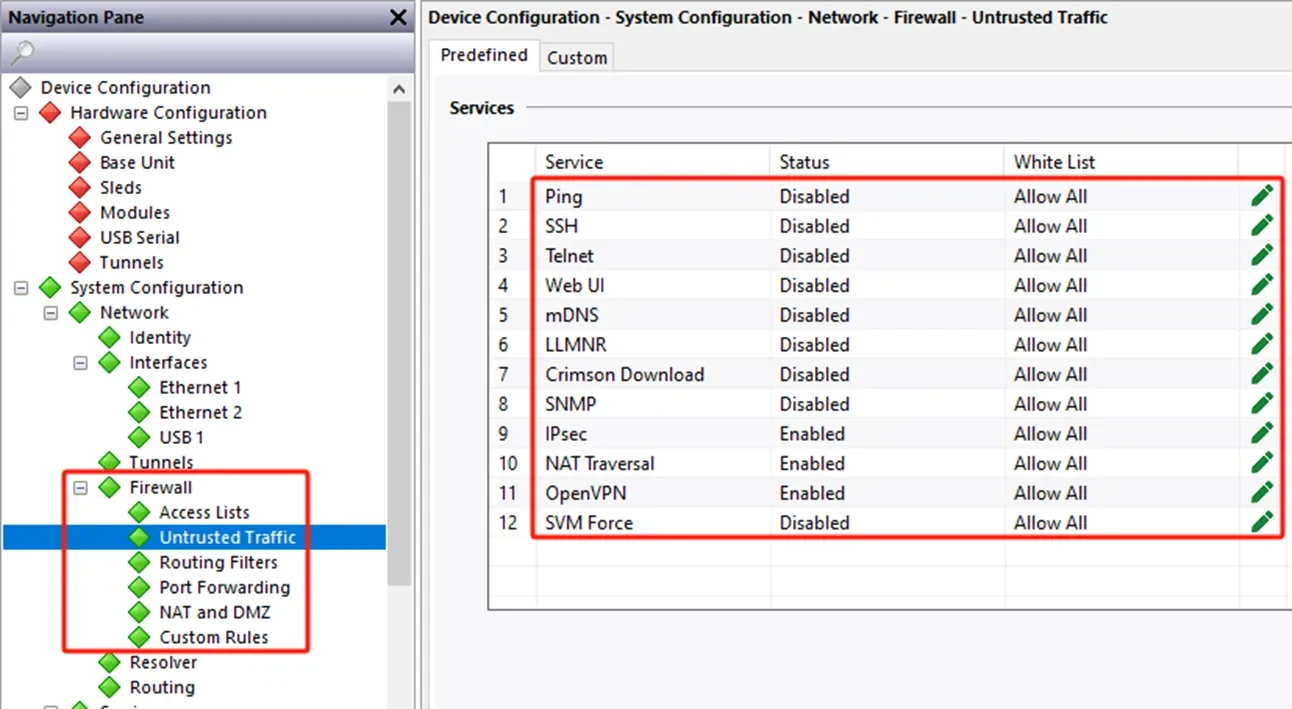
Task: Select the Predefined tab
Action: 484,56
